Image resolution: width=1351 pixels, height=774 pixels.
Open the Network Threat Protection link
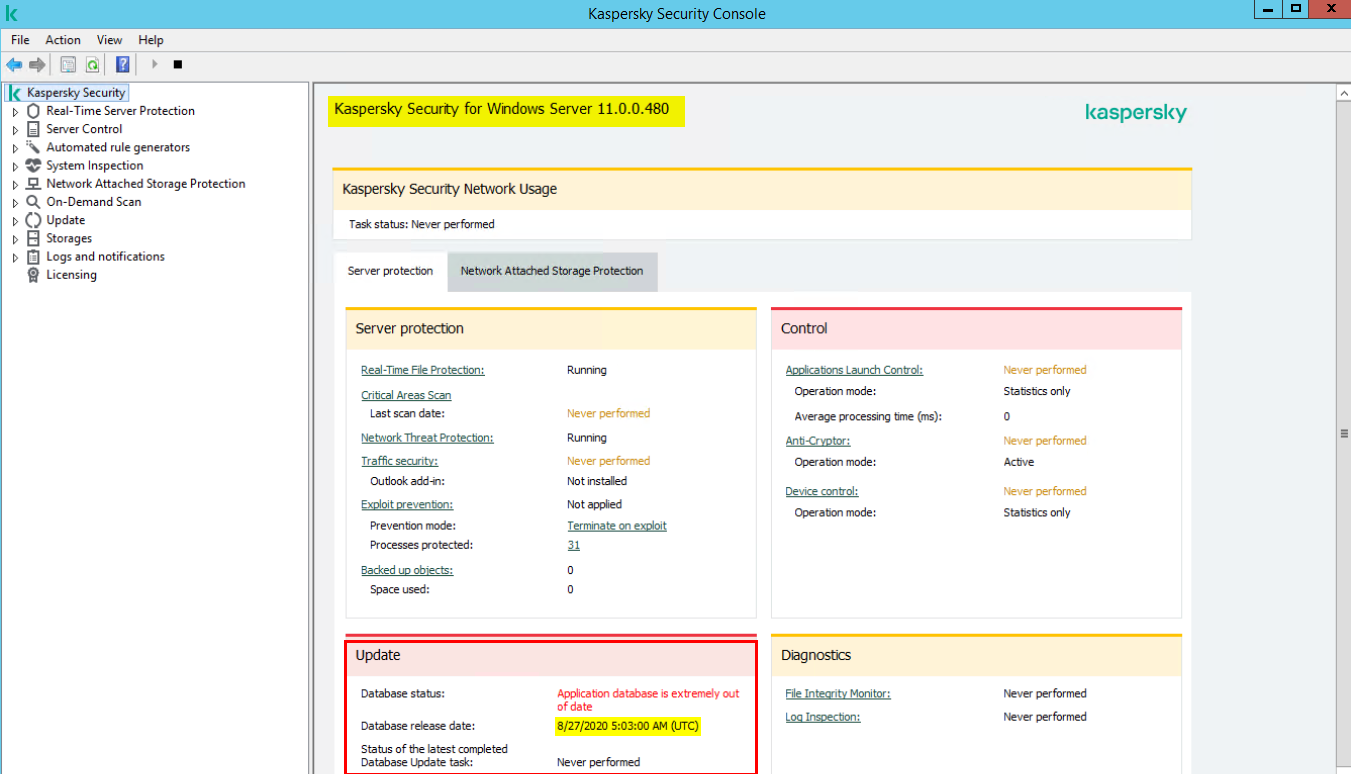[427, 438]
